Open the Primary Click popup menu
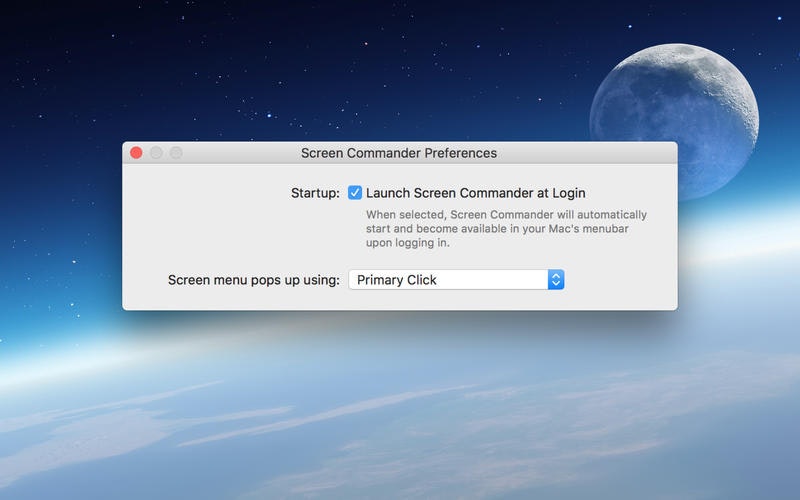 [456, 280]
